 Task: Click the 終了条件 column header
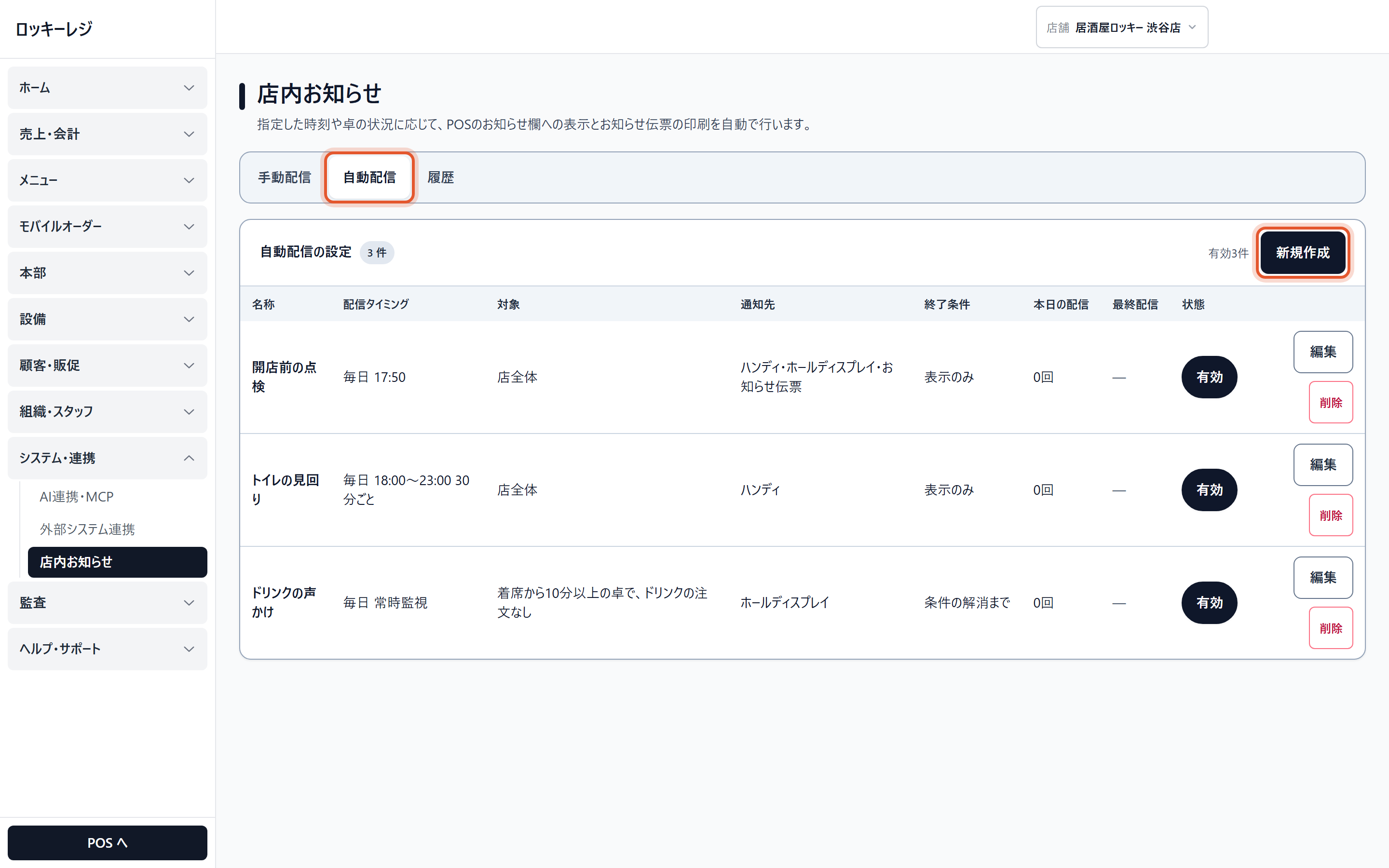pos(947,304)
